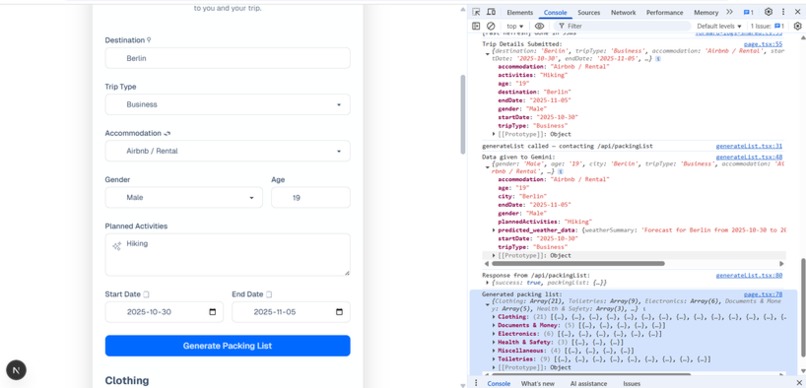Viewport: 806px width, 388px height.
Task: Click the Planned Activities text area
Action: [228, 255]
